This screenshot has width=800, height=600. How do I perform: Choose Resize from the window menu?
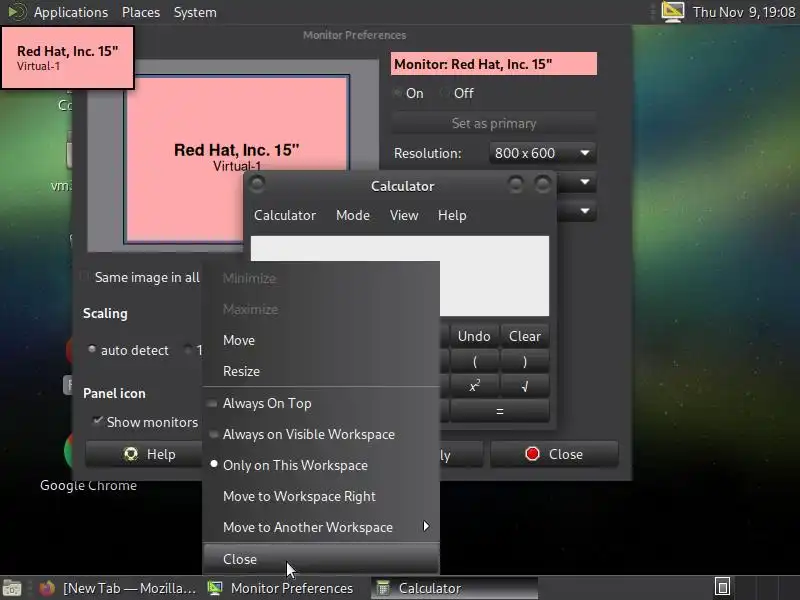(x=321, y=371)
